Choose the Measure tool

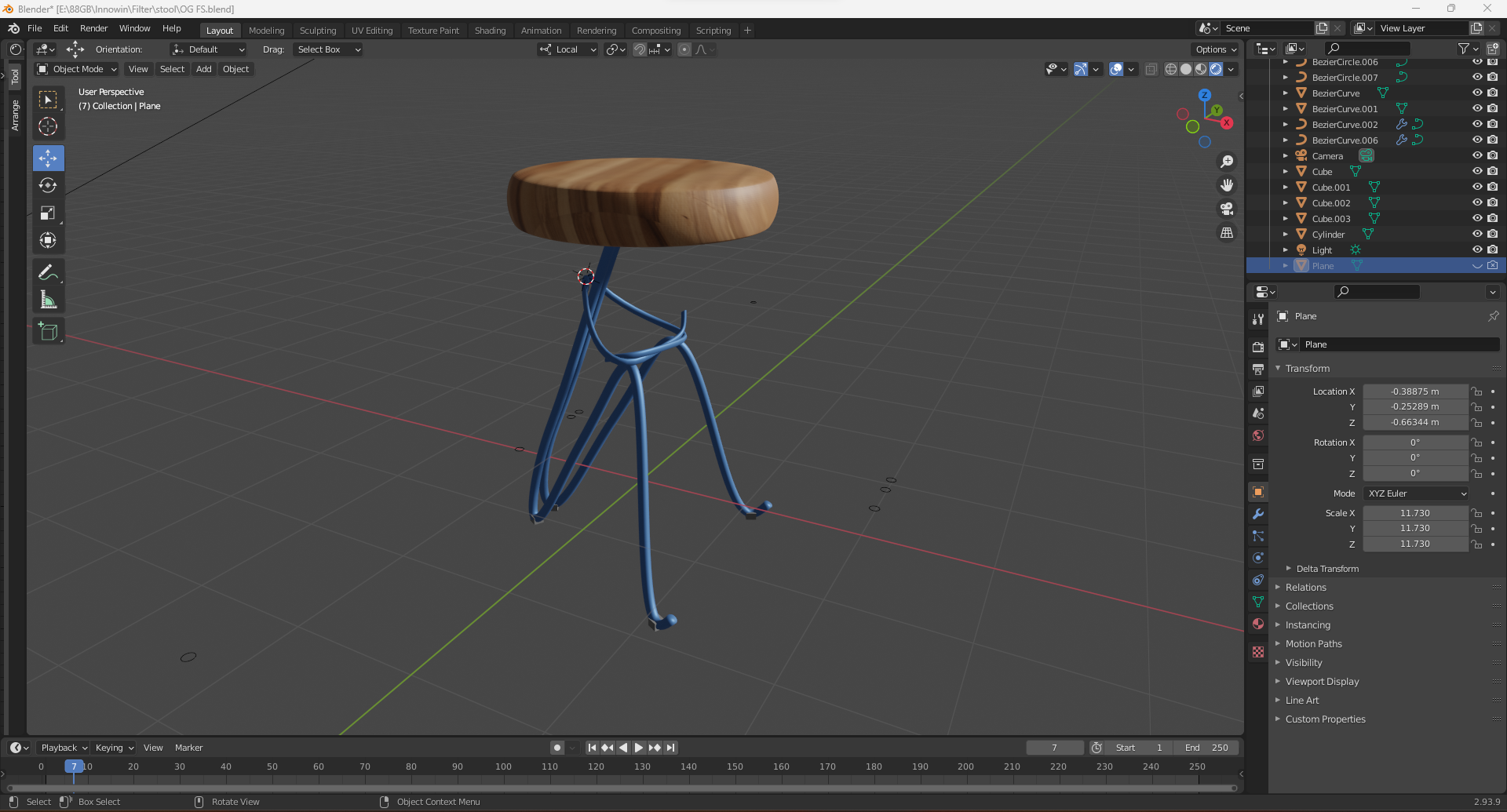(x=48, y=300)
